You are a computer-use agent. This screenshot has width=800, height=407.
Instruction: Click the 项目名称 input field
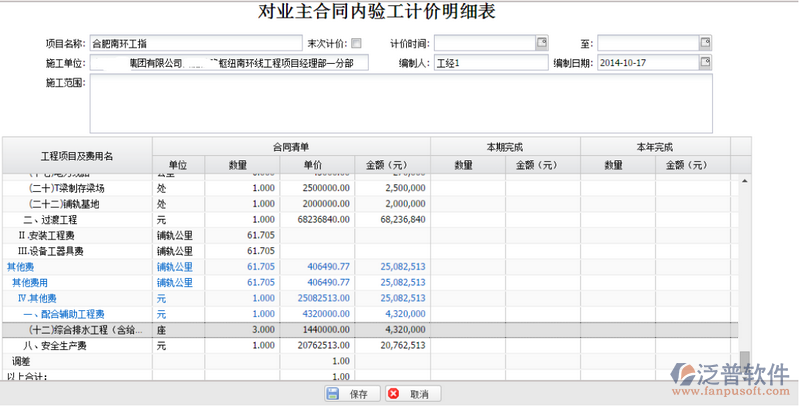(x=196, y=44)
